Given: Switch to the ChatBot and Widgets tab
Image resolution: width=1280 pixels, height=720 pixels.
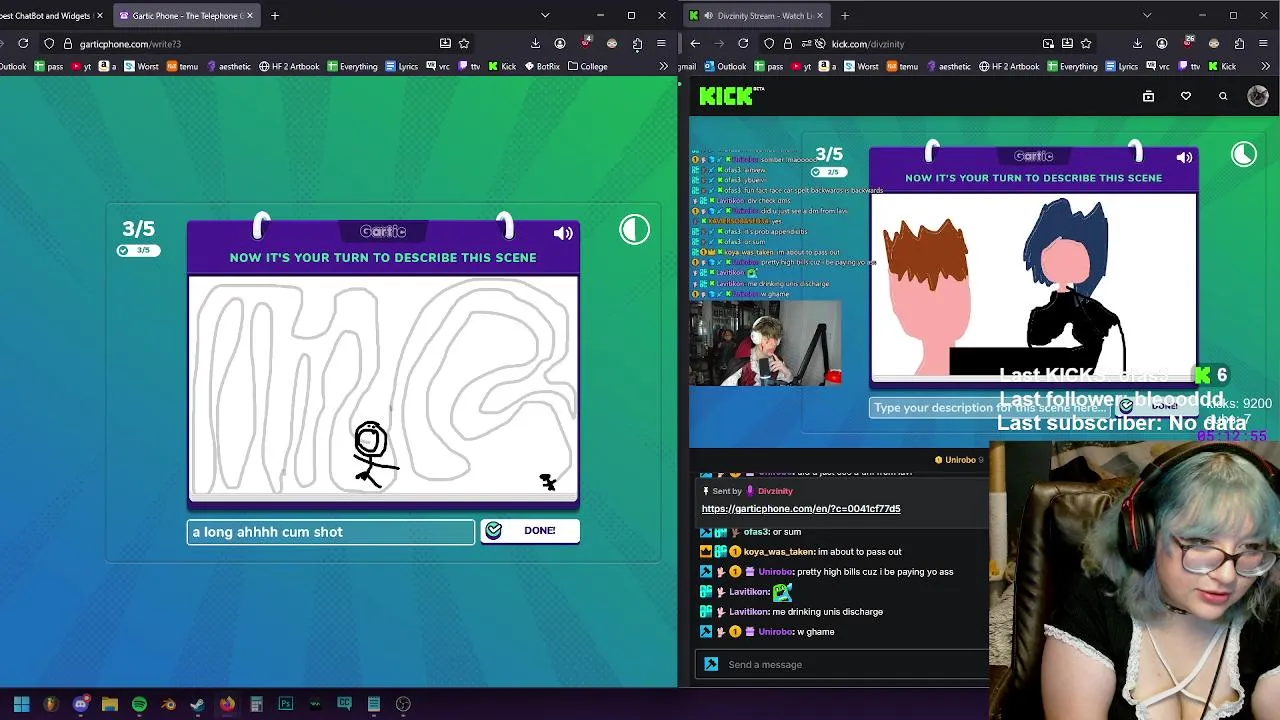Looking at the screenshot, I should click(x=48, y=15).
